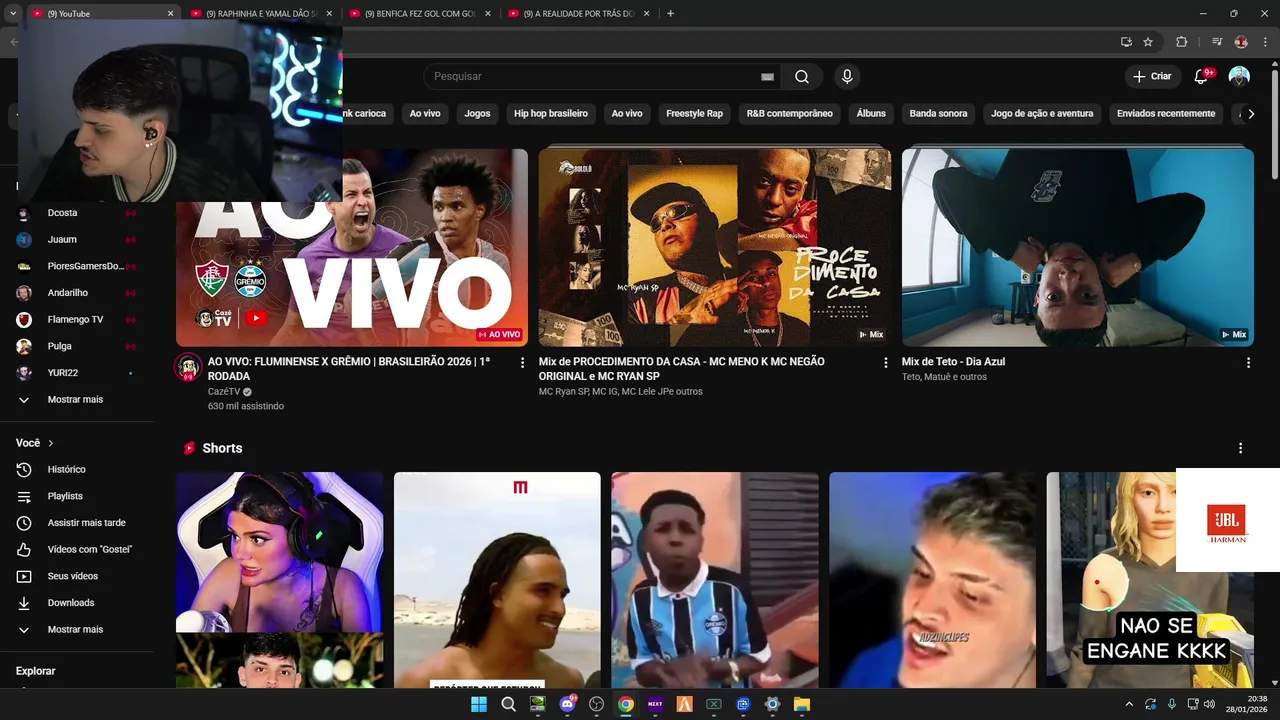
Task: Play Fluminense x Grêmio live thumbnail
Action: [352, 247]
